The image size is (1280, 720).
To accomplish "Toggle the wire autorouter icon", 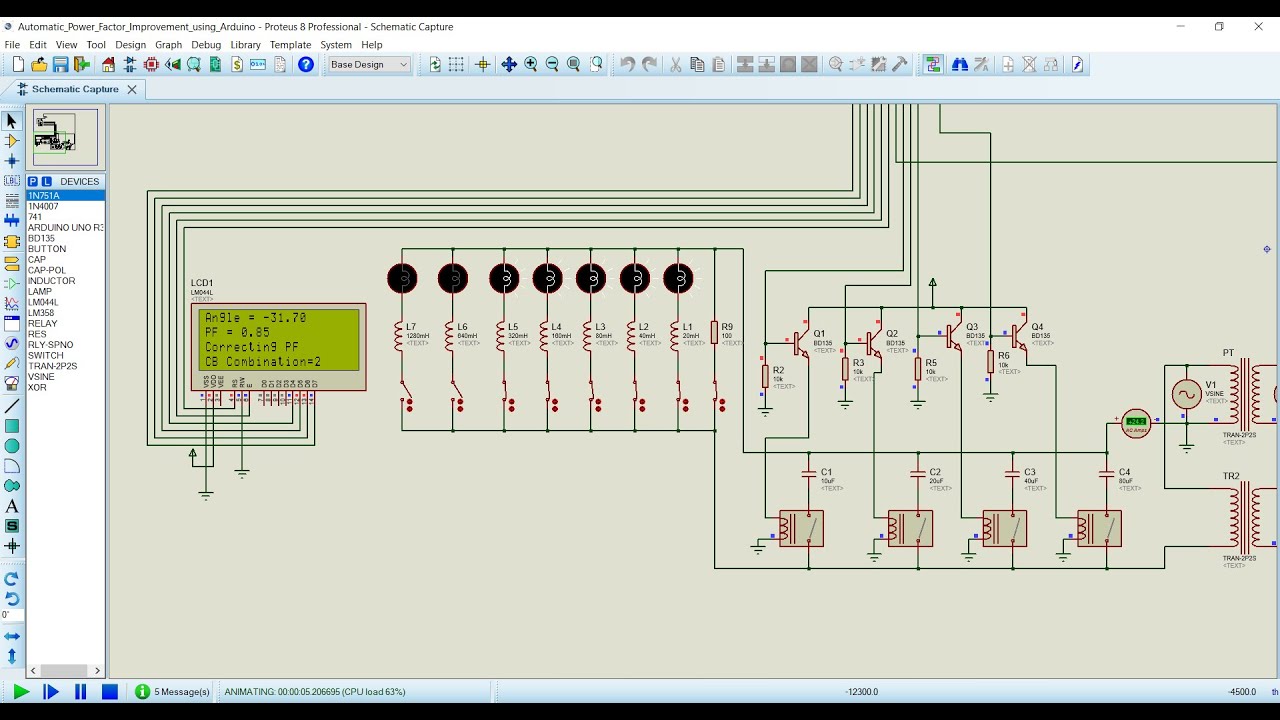I will 933,64.
